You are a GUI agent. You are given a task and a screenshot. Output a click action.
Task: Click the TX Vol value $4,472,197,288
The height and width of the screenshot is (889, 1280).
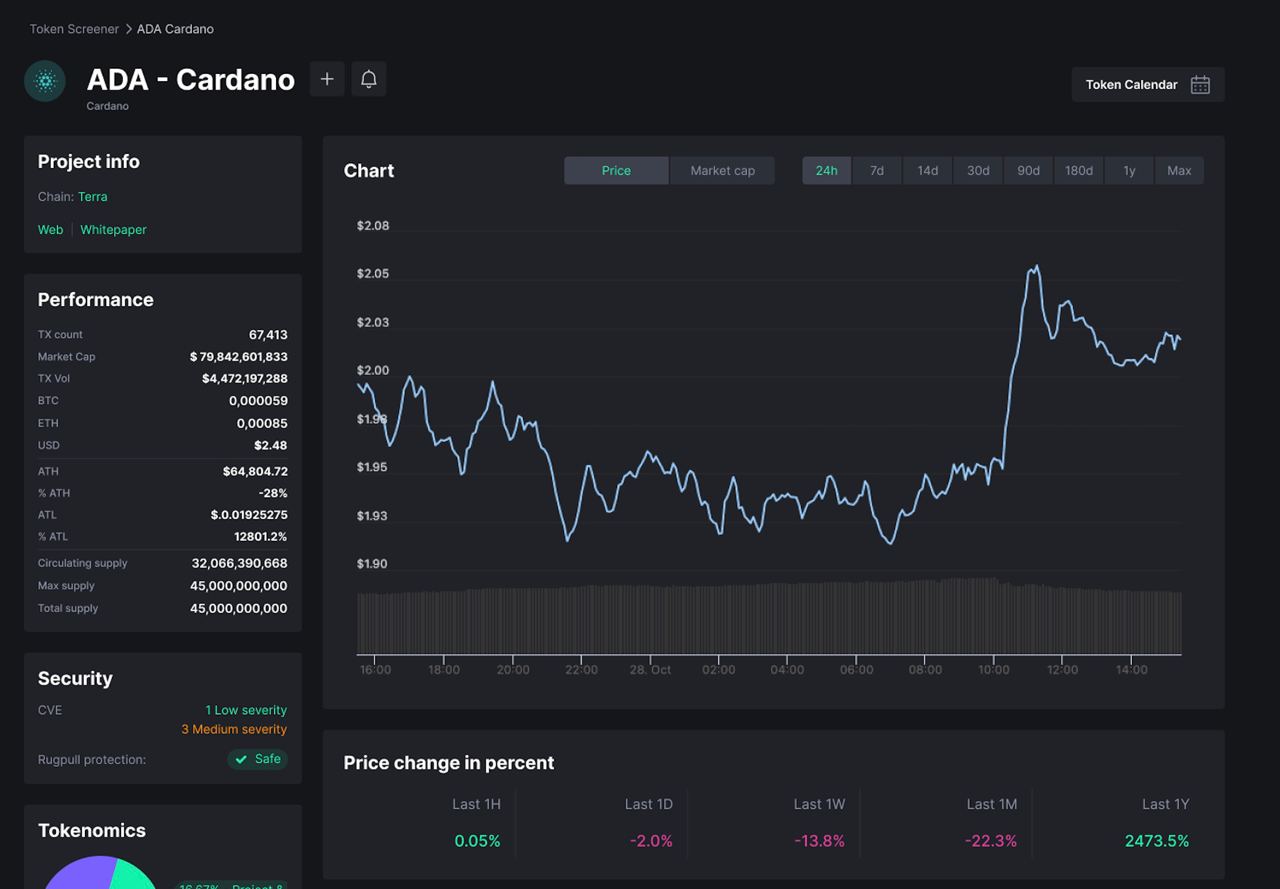[x=245, y=379]
